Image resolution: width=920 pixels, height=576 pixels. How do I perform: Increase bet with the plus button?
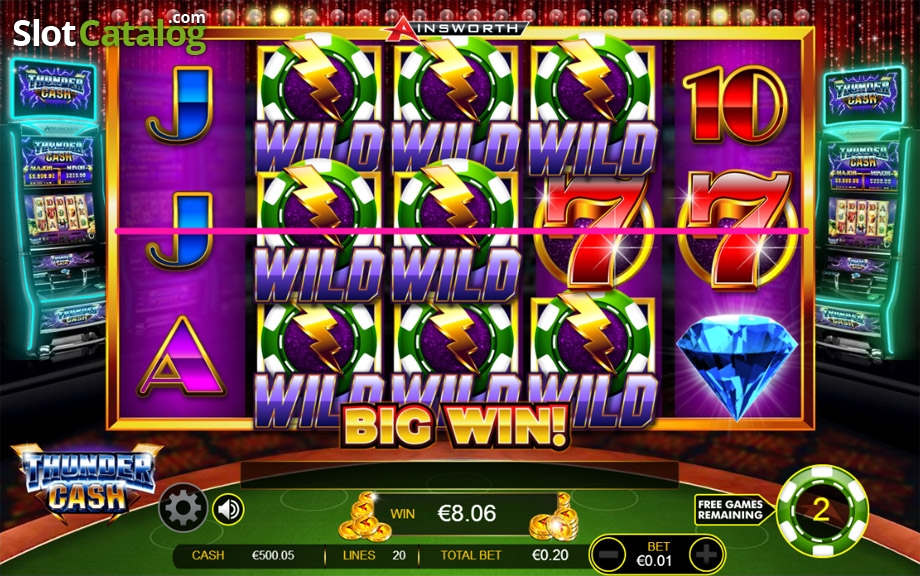[705, 554]
